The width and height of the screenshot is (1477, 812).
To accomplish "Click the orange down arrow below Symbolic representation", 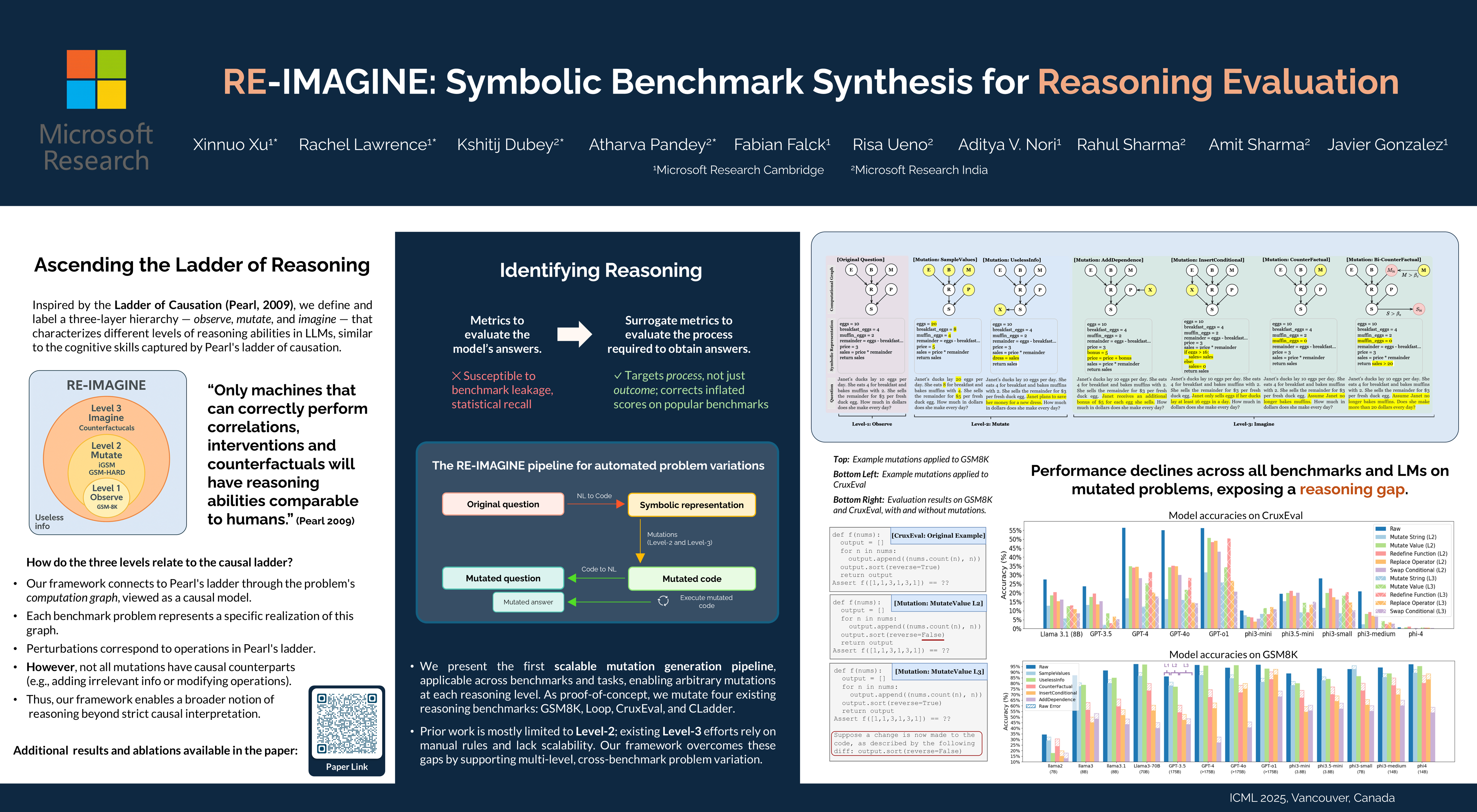I will [x=640, y=557].
